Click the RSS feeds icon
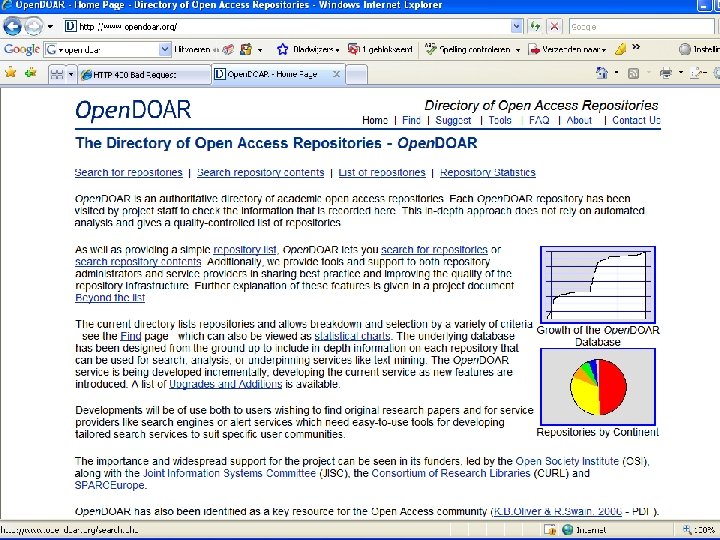The image size is (720, 540). click(633, 73)
